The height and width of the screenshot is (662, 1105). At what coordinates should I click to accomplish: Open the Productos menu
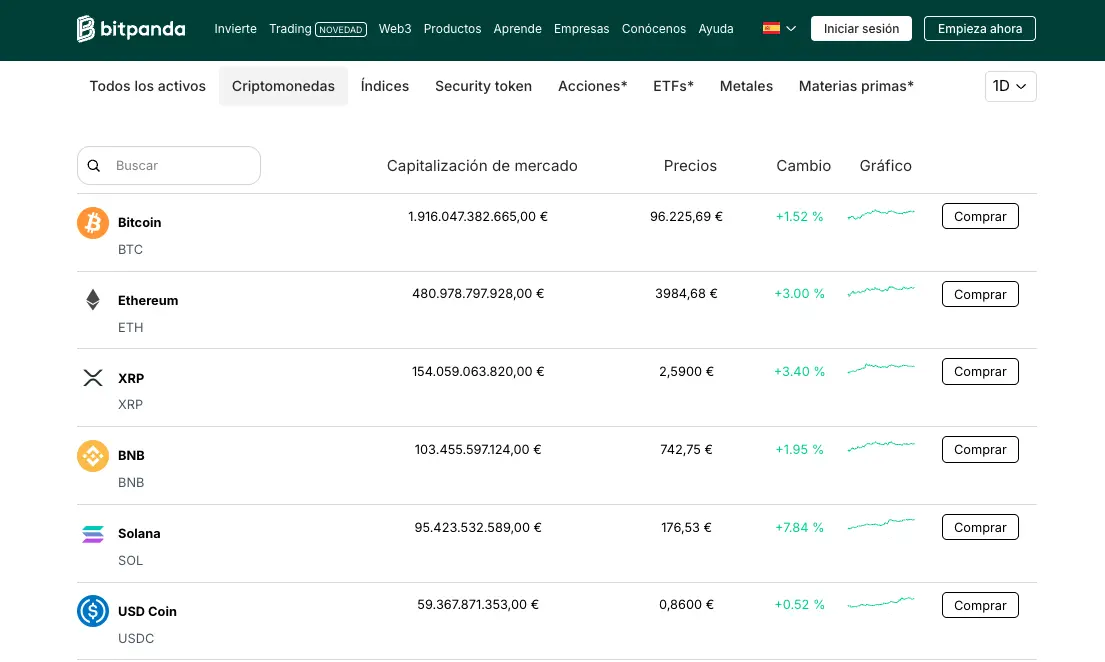click(452, 29)
